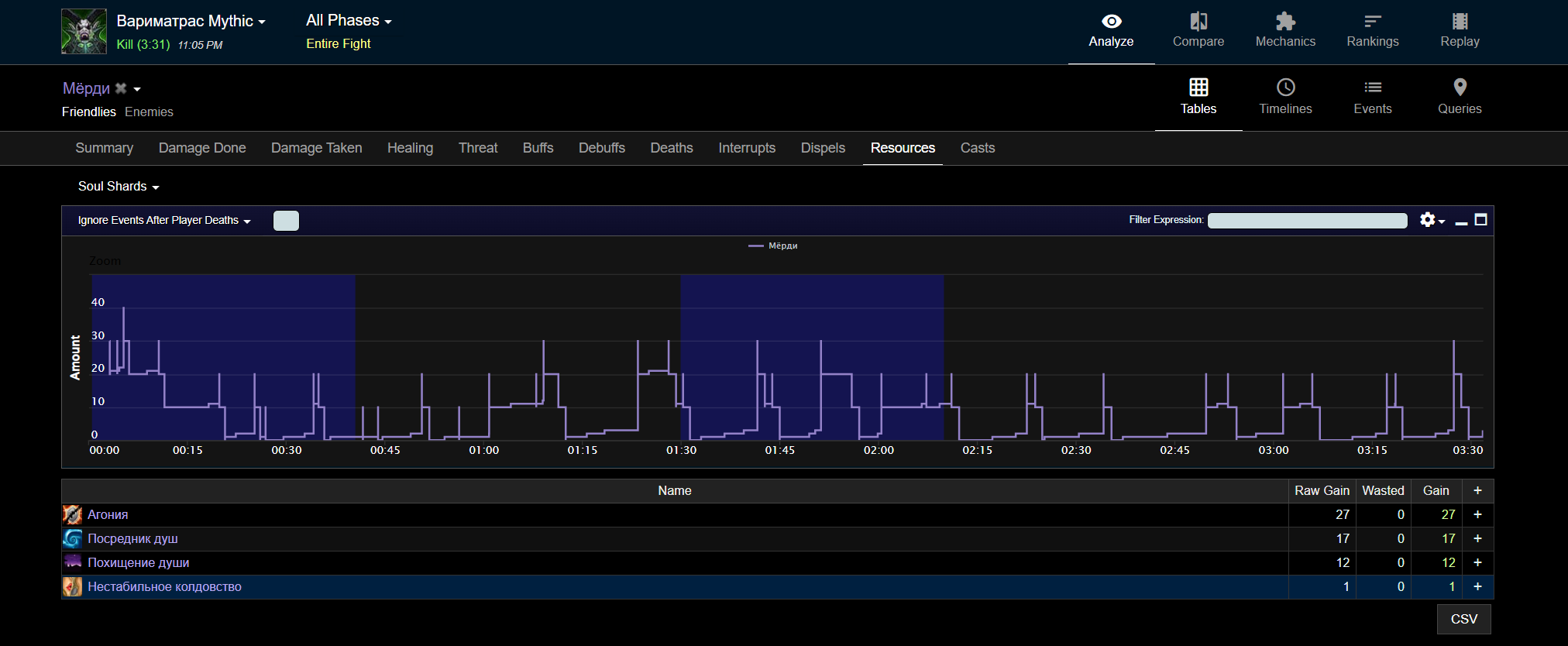
Task: Switch to Enemies view
Action: point(149,112)
